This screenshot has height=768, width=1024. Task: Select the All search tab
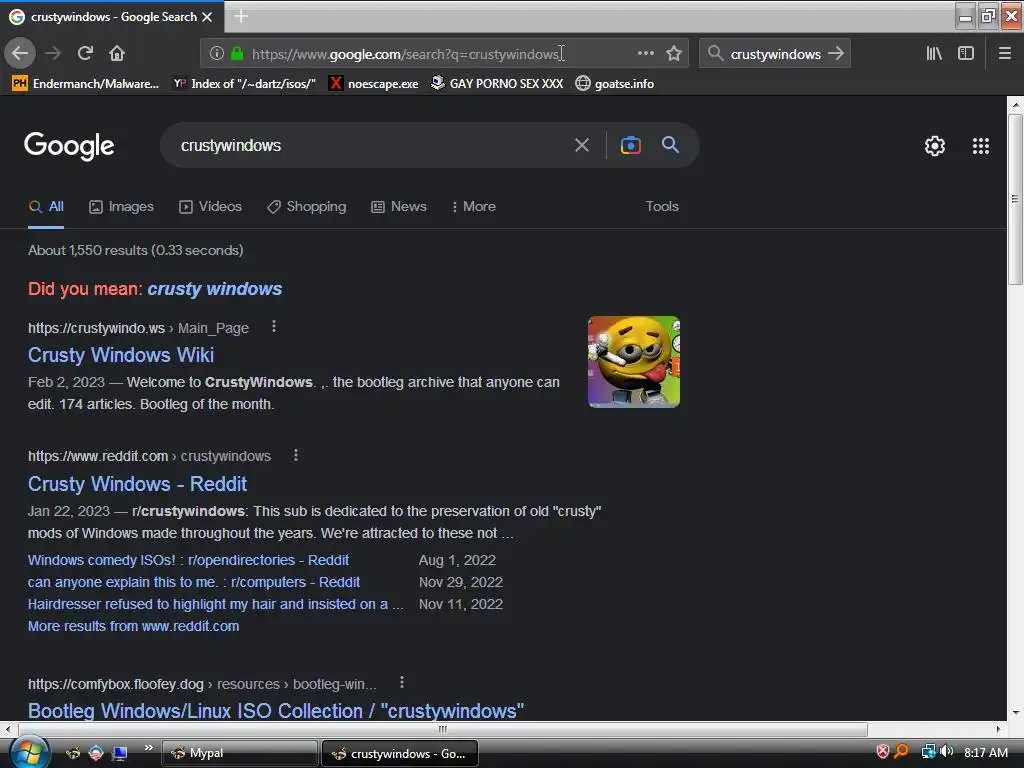[46, 206]
